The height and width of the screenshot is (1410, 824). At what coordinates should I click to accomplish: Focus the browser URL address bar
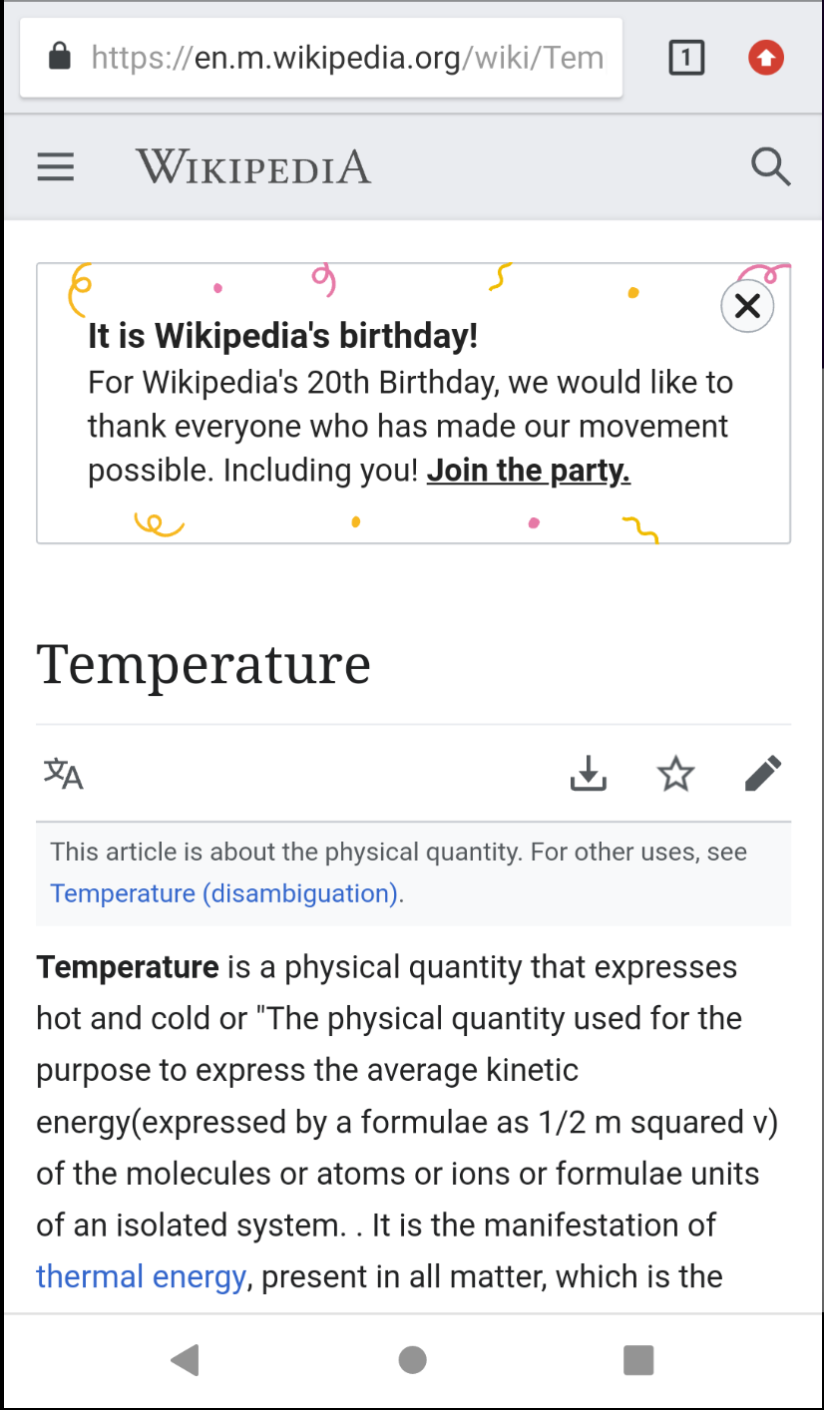(346, 58)
